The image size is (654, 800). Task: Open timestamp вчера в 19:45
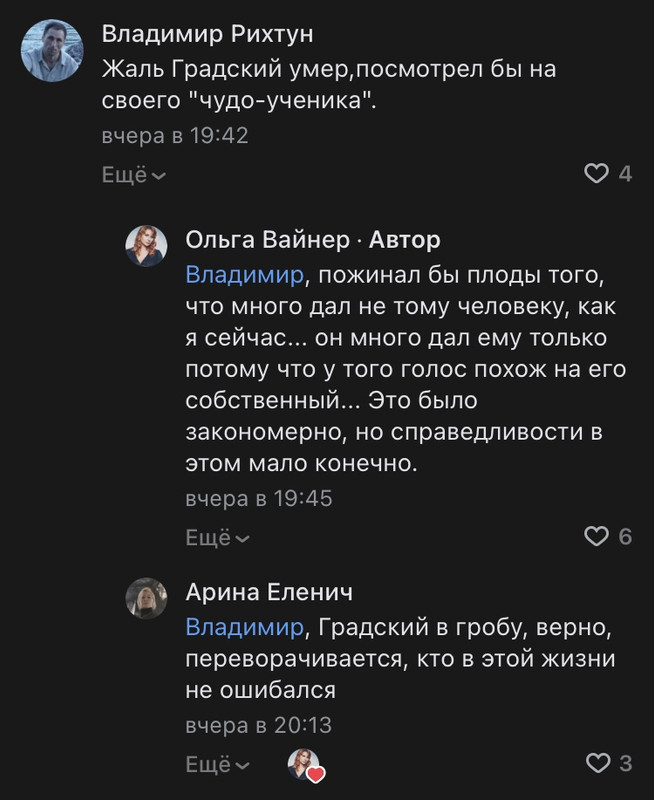(259, 498)
